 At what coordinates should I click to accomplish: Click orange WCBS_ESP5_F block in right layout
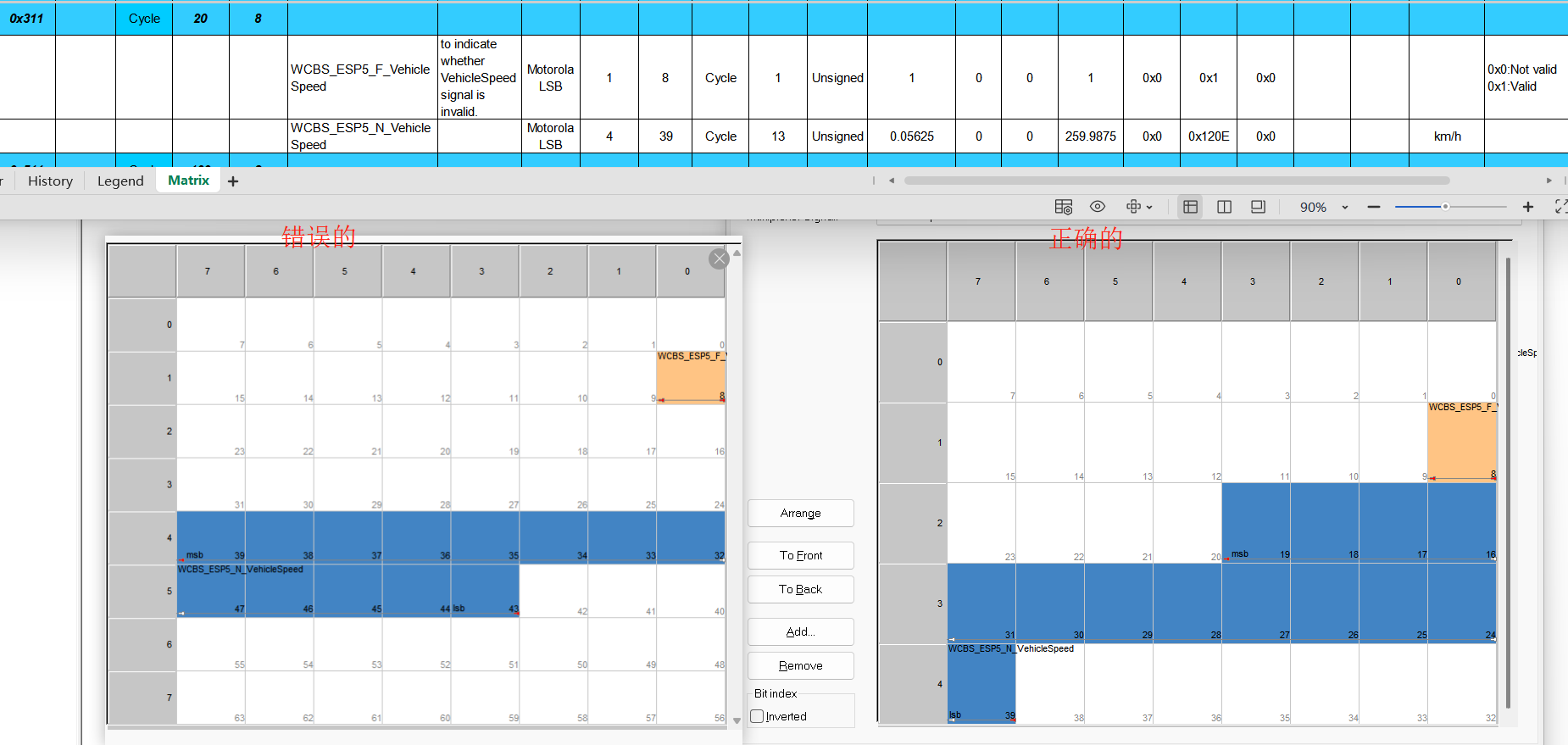(x=1462, y=442)
